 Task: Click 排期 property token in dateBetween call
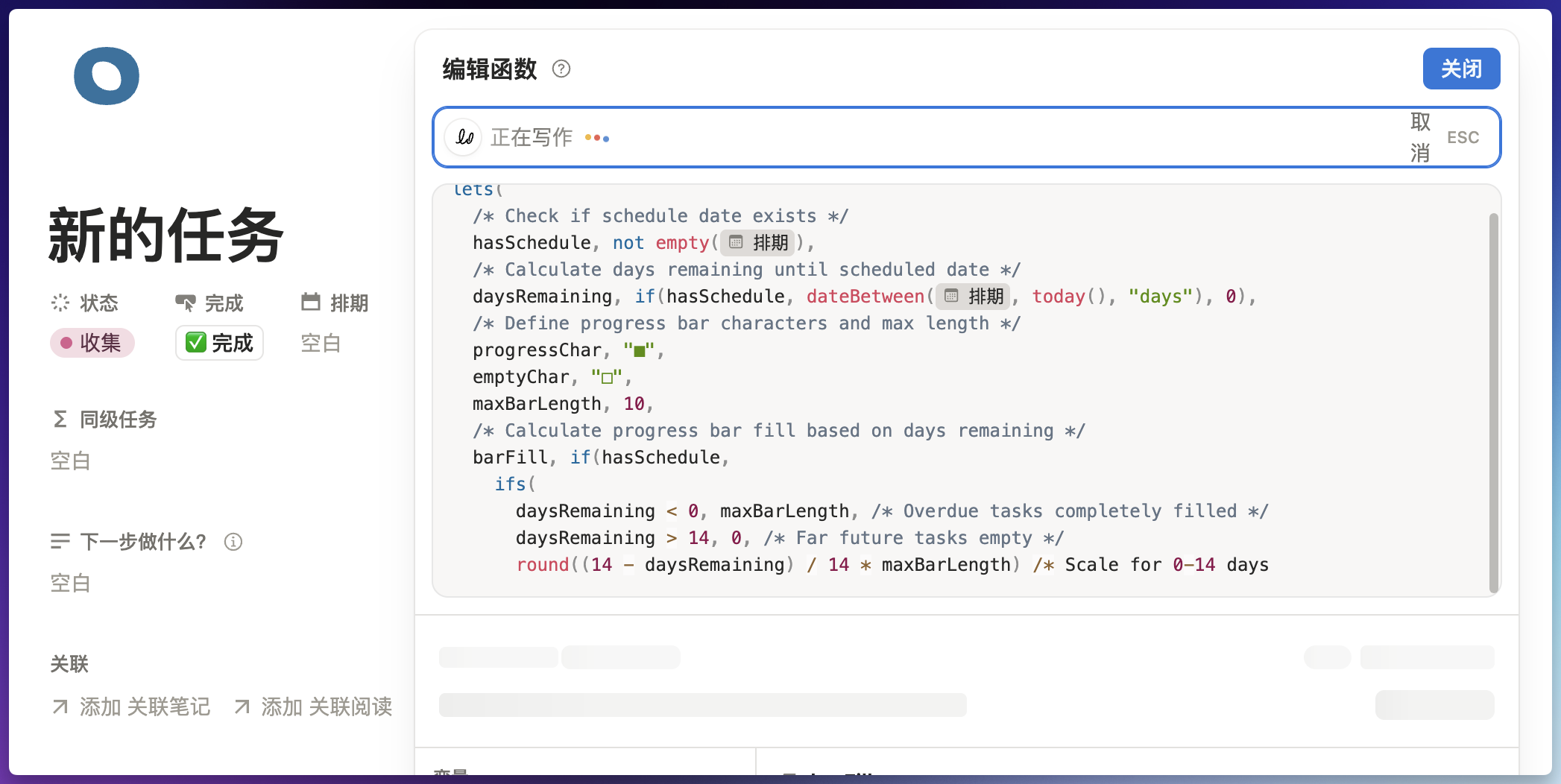(x=974, y=297)
